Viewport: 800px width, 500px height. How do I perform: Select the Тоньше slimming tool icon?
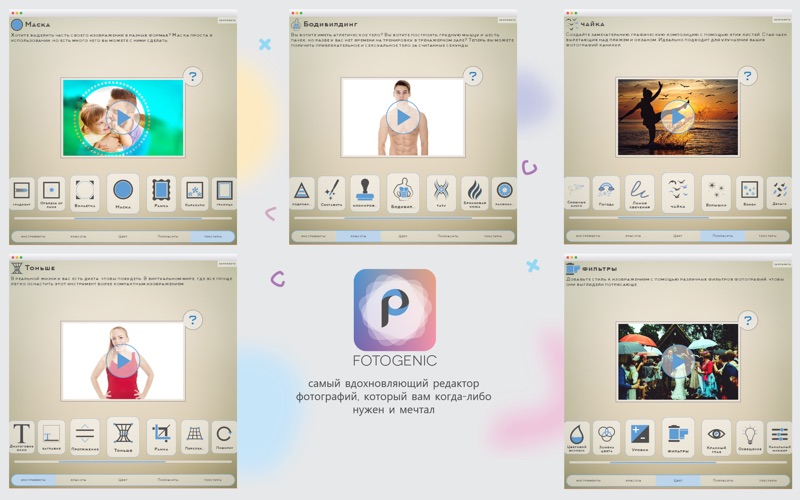123,437
